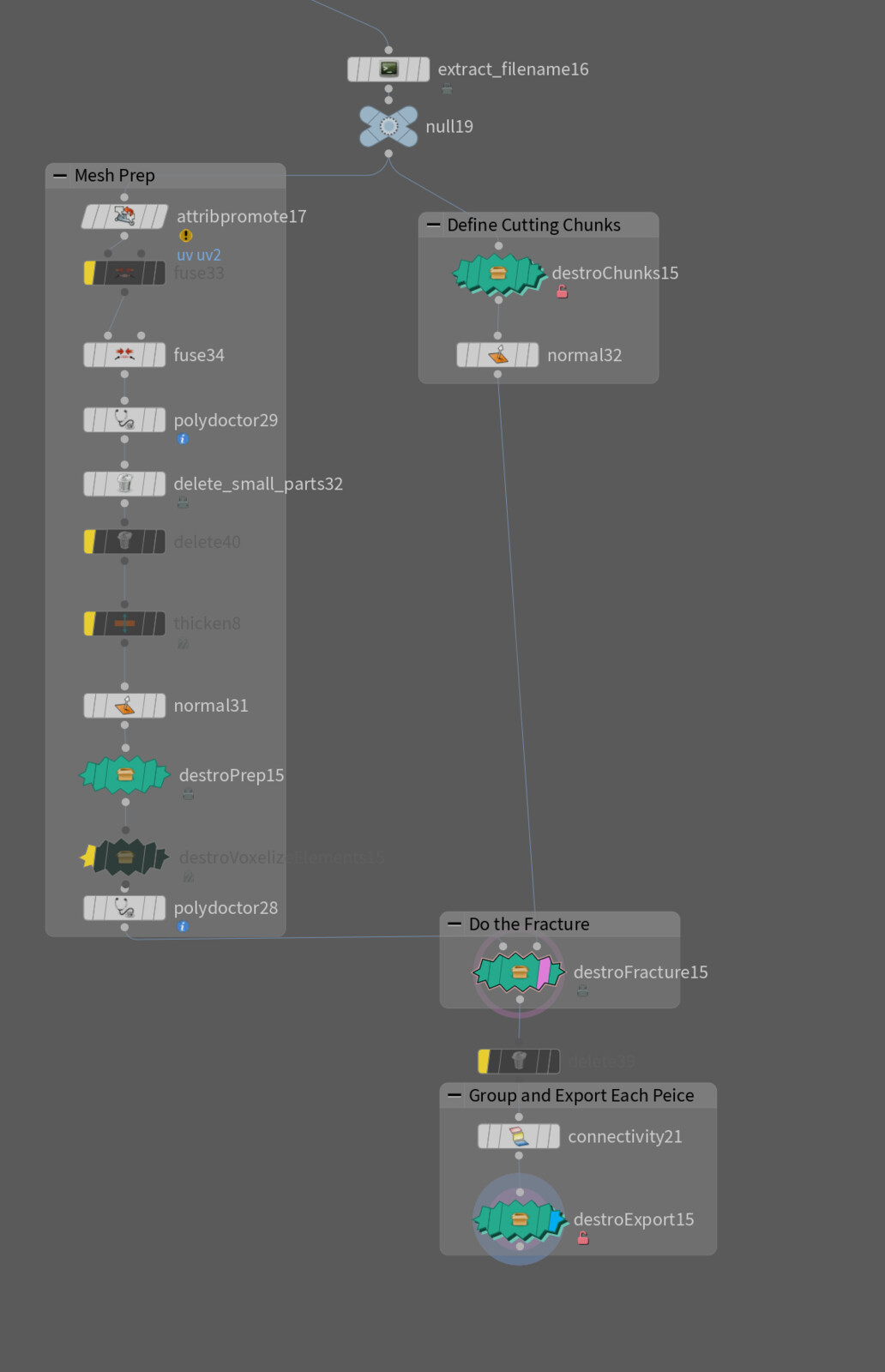
Task: Click the Do the Fracture title text
Action: click(x=529, y=924)
